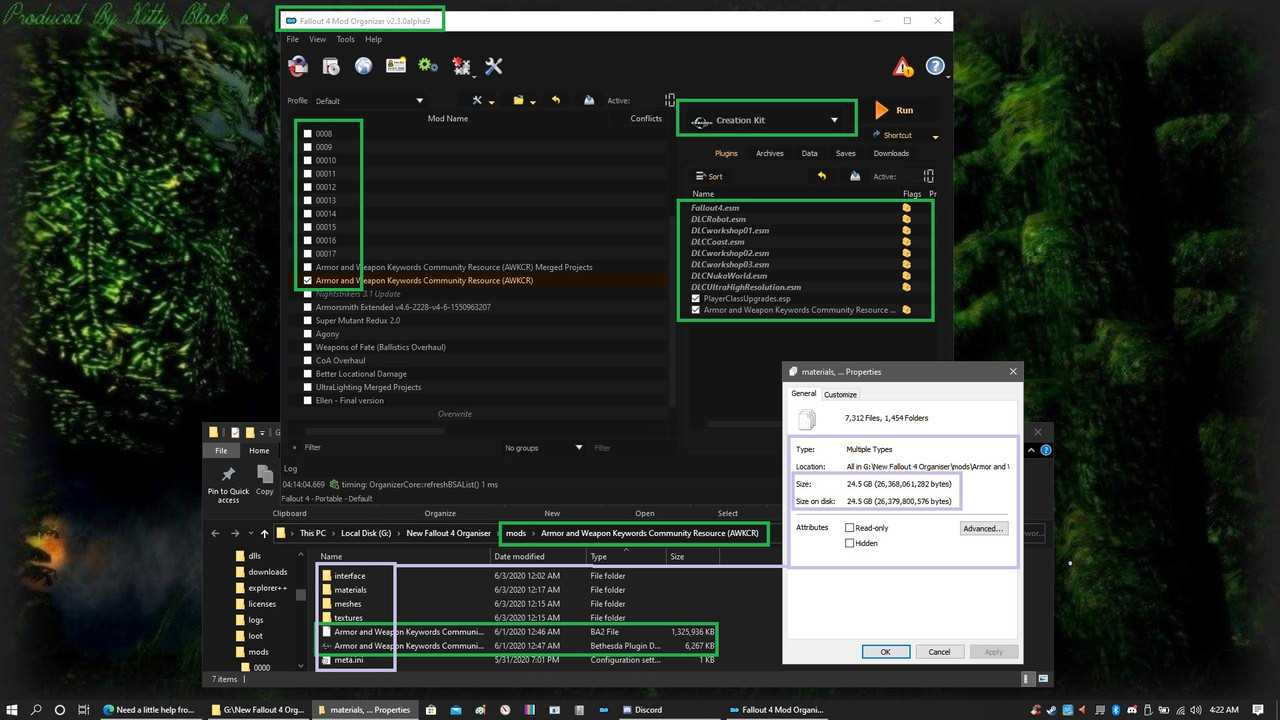The width and height of the screenshot is (1280, 720).
Task: Open settings wrench and screwdriver icon
Action: [493, 66]
